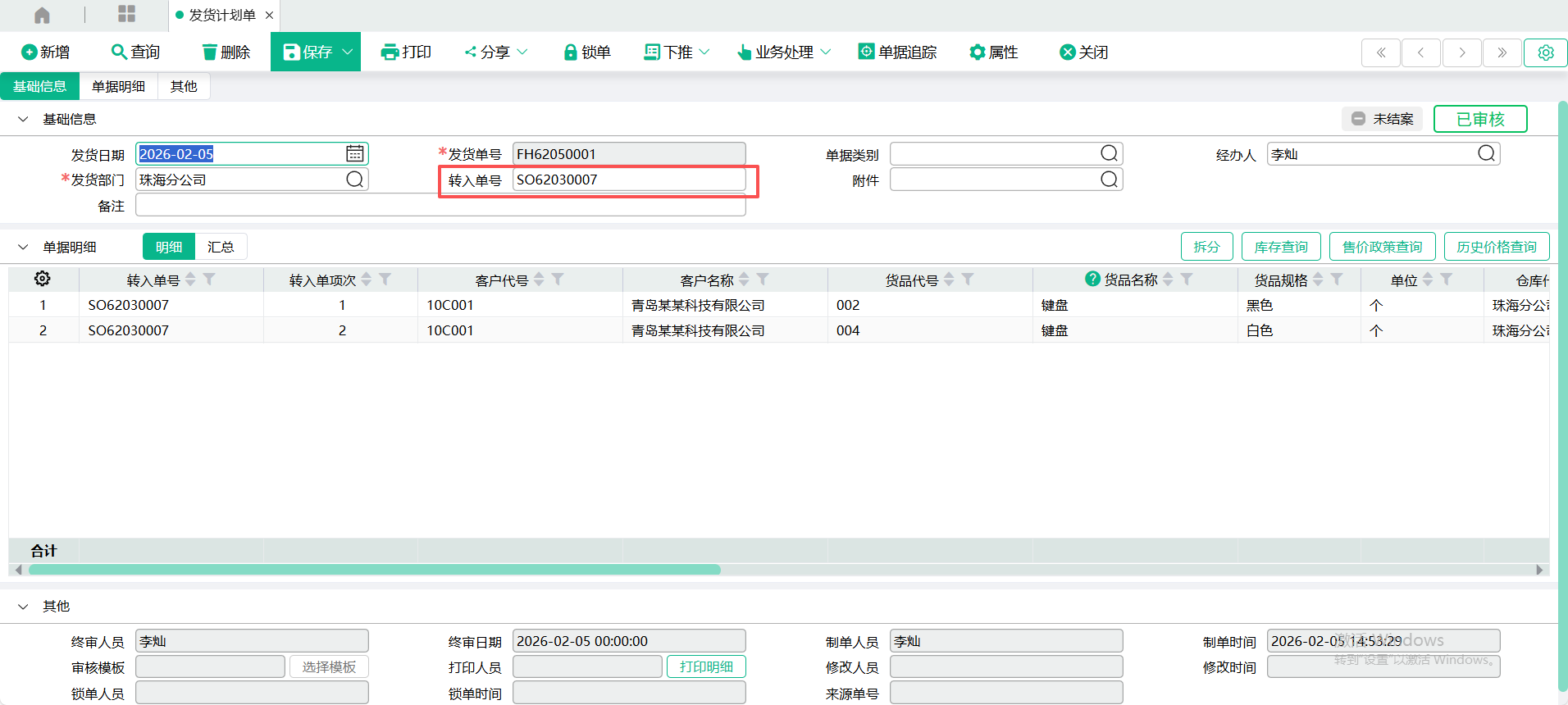Click the settings gear at top right
Viewport: 1568px width, 705px height.
coord(1545,52)
